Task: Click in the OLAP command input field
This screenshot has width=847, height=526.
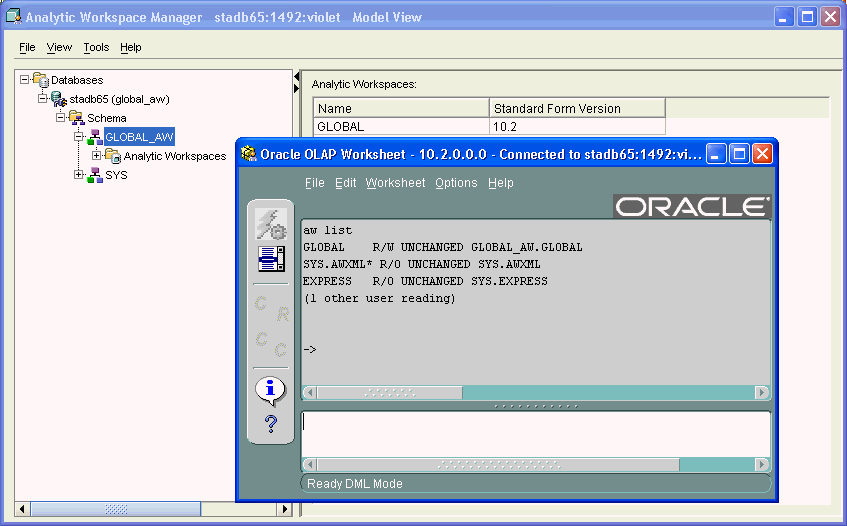Action: (536, 434)
